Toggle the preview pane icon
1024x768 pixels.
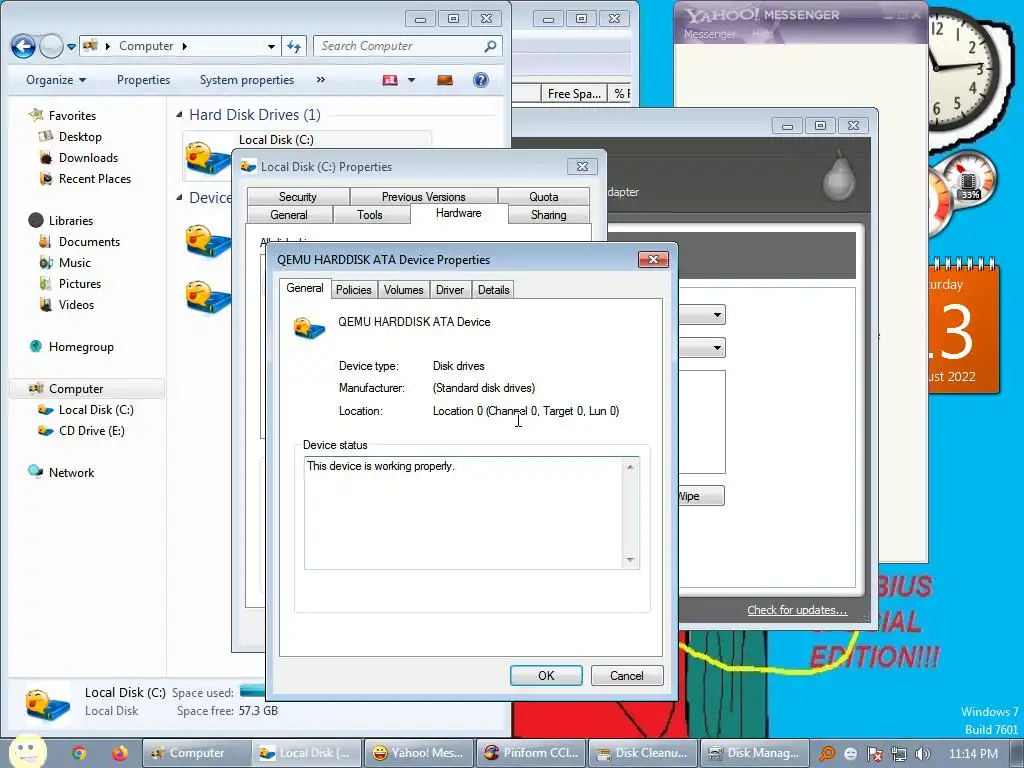(x=445, y=80)
